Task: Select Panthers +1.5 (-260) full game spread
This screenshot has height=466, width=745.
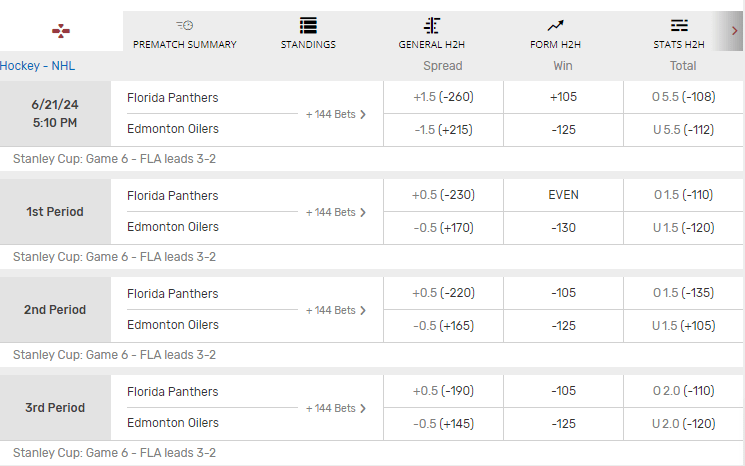Action: tap(443, 98)
